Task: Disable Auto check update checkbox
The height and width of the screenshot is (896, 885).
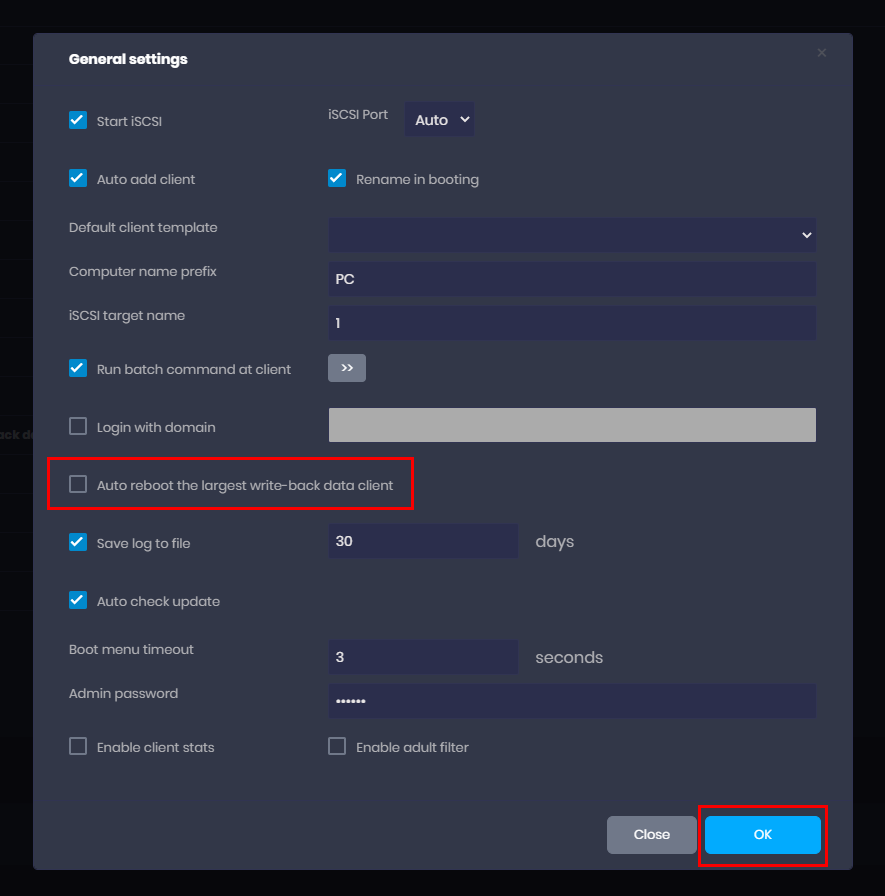Action: pos(78,601)
